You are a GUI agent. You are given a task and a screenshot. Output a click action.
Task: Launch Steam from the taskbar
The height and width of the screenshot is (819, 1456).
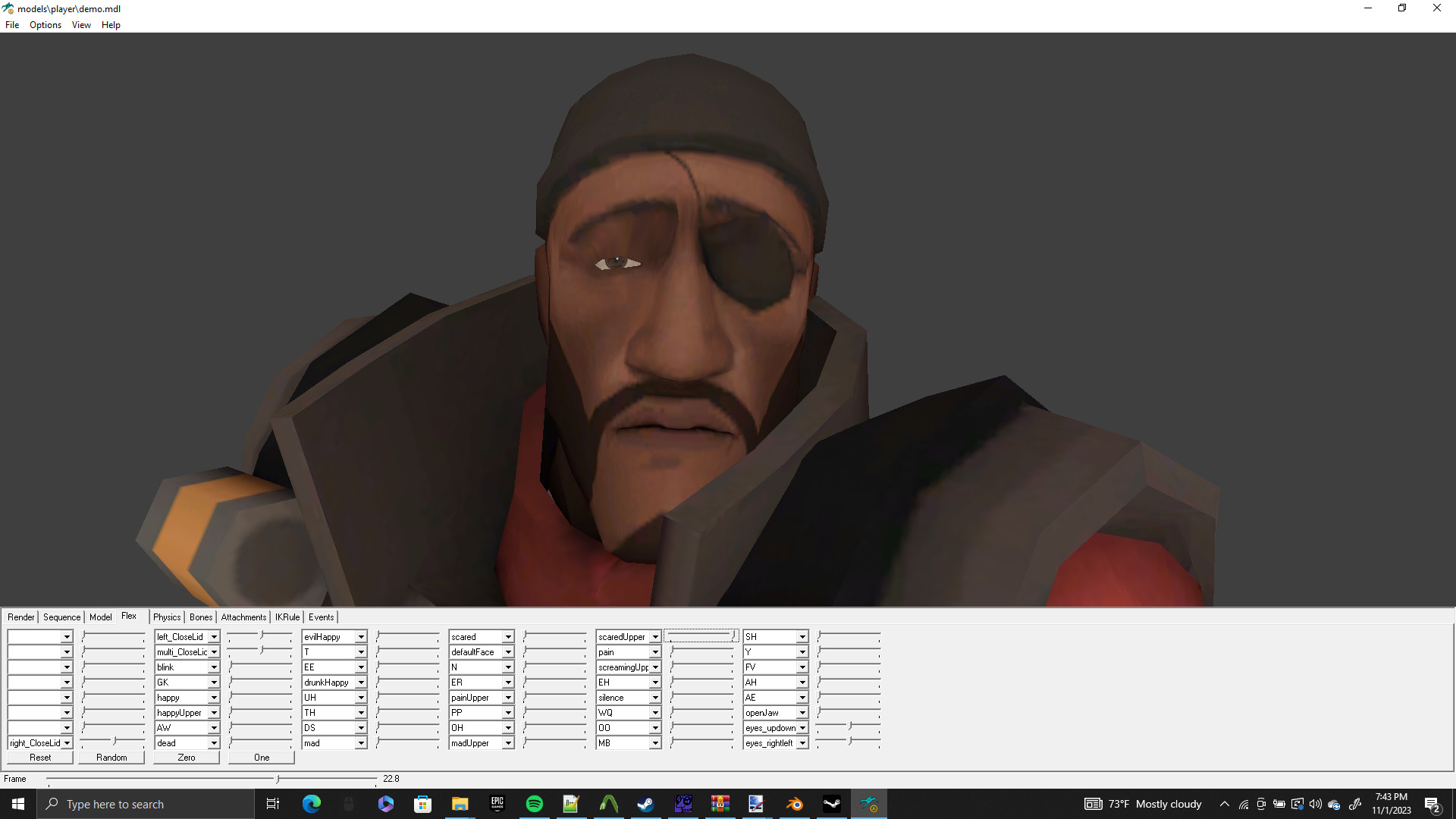(645, 803)
